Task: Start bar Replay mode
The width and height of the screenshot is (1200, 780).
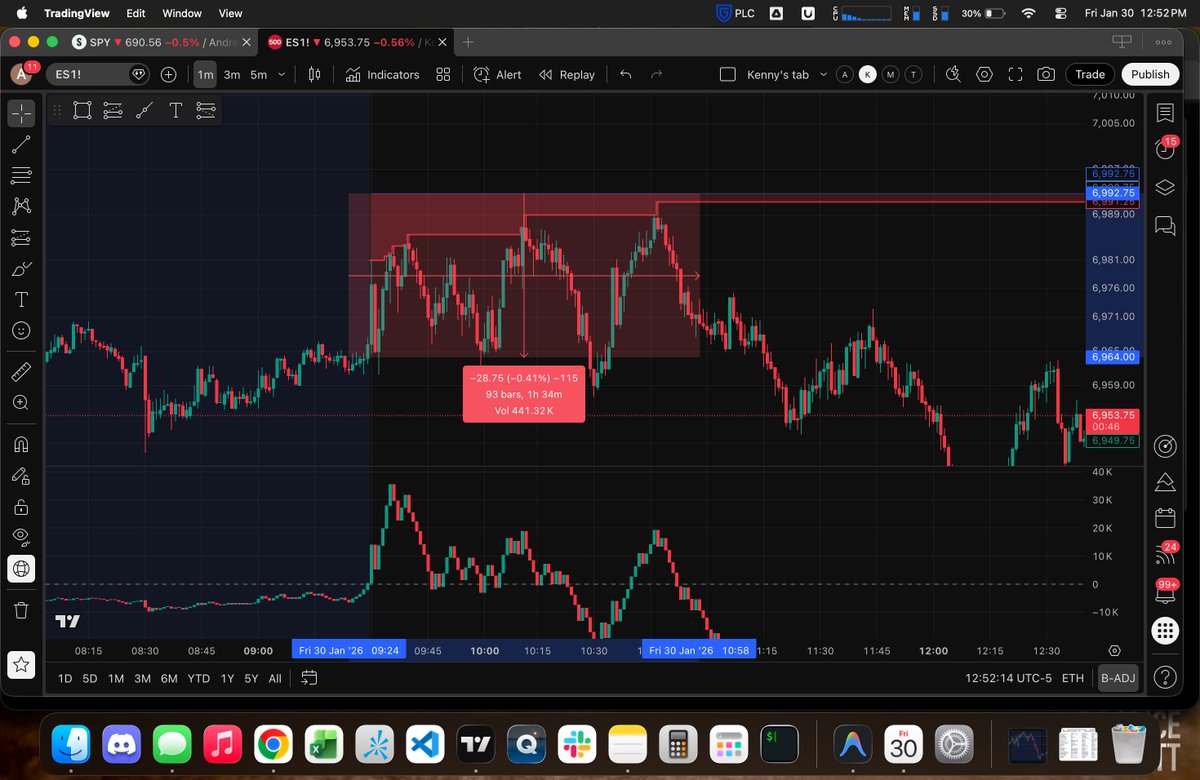Action: [566, 74]
